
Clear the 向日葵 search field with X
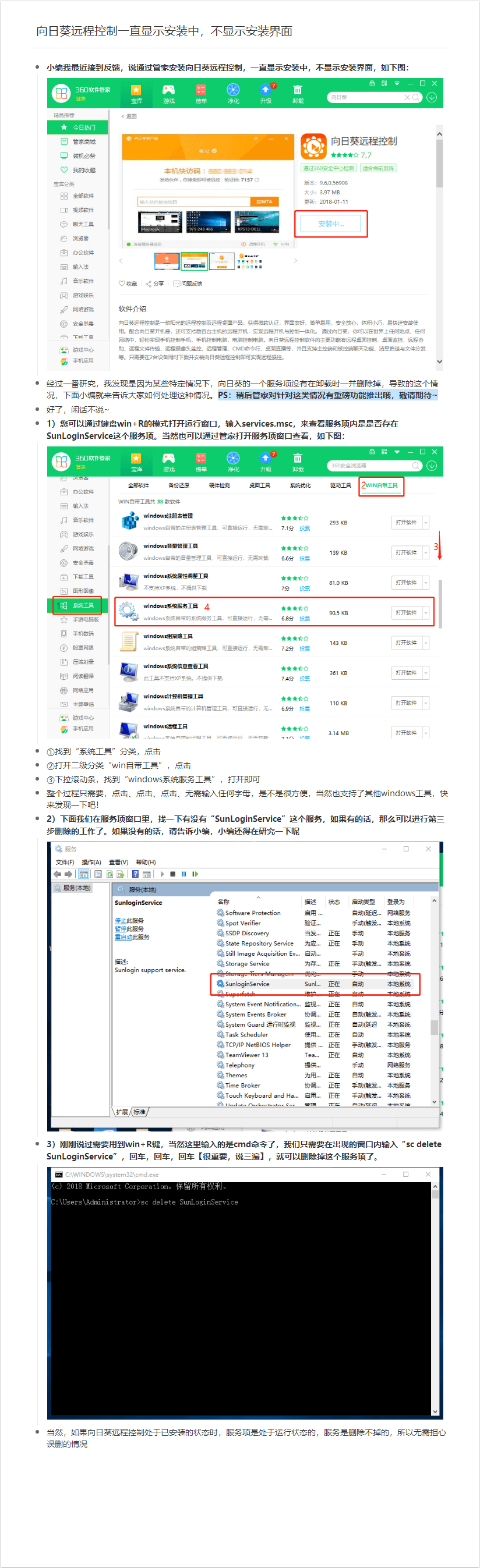(x=407, y=97)
